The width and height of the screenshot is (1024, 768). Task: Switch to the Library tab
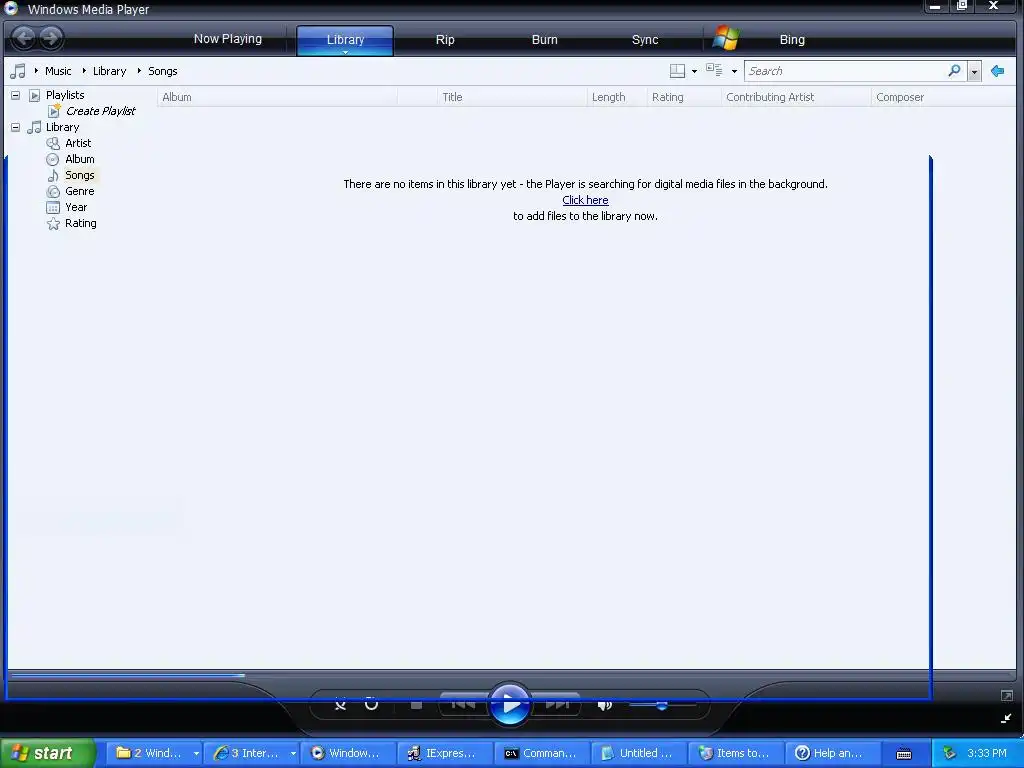click(345, 40)
